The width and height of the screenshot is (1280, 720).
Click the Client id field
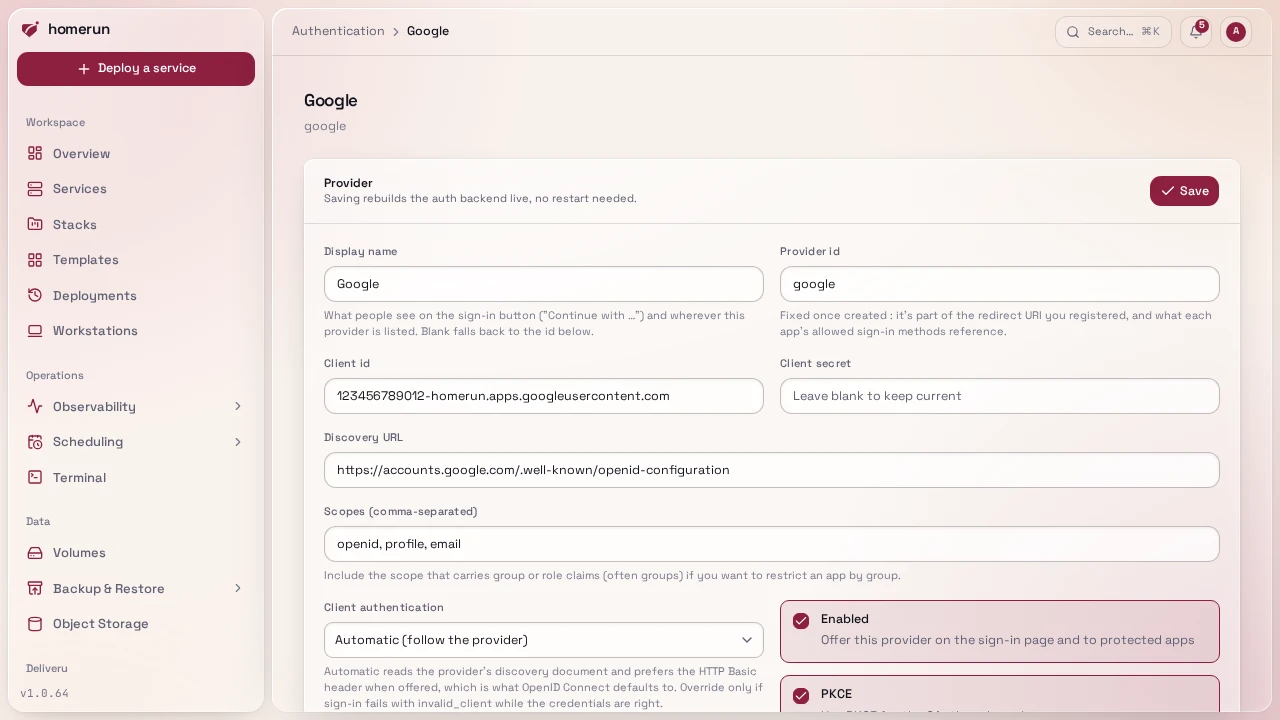544,396
